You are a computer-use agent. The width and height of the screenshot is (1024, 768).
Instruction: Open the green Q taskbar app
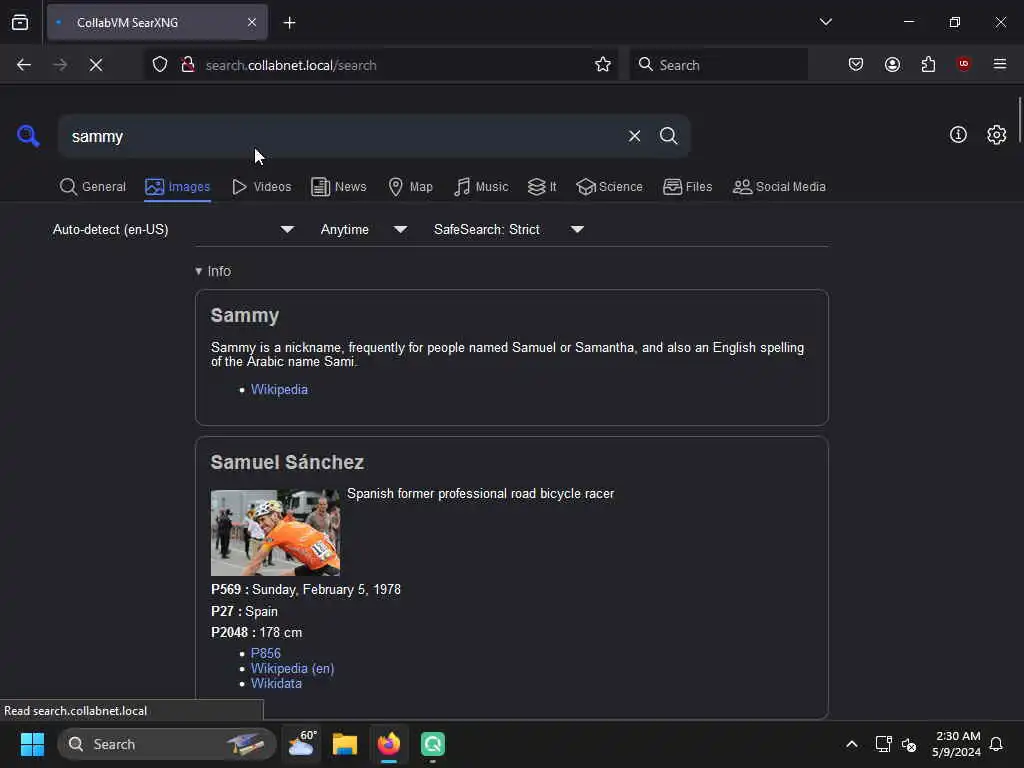(432, 744)
